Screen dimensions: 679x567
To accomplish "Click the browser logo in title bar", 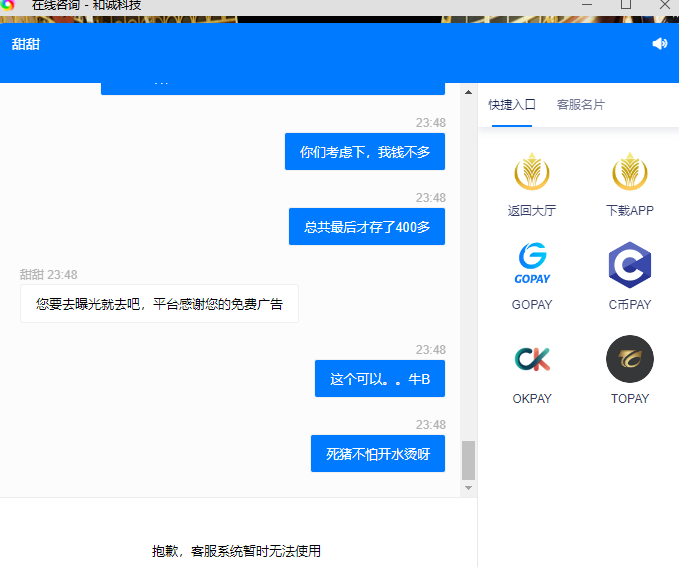I will 8,5.
